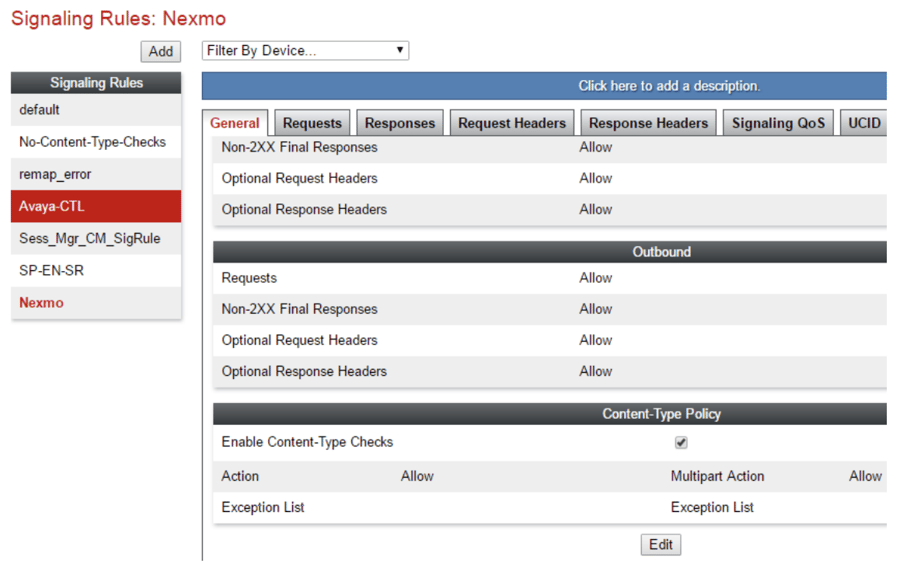Image resolution: width=900 pixels, height=567 pixels.
Task: Open the Request Headers tab
Action: point(512,123)
